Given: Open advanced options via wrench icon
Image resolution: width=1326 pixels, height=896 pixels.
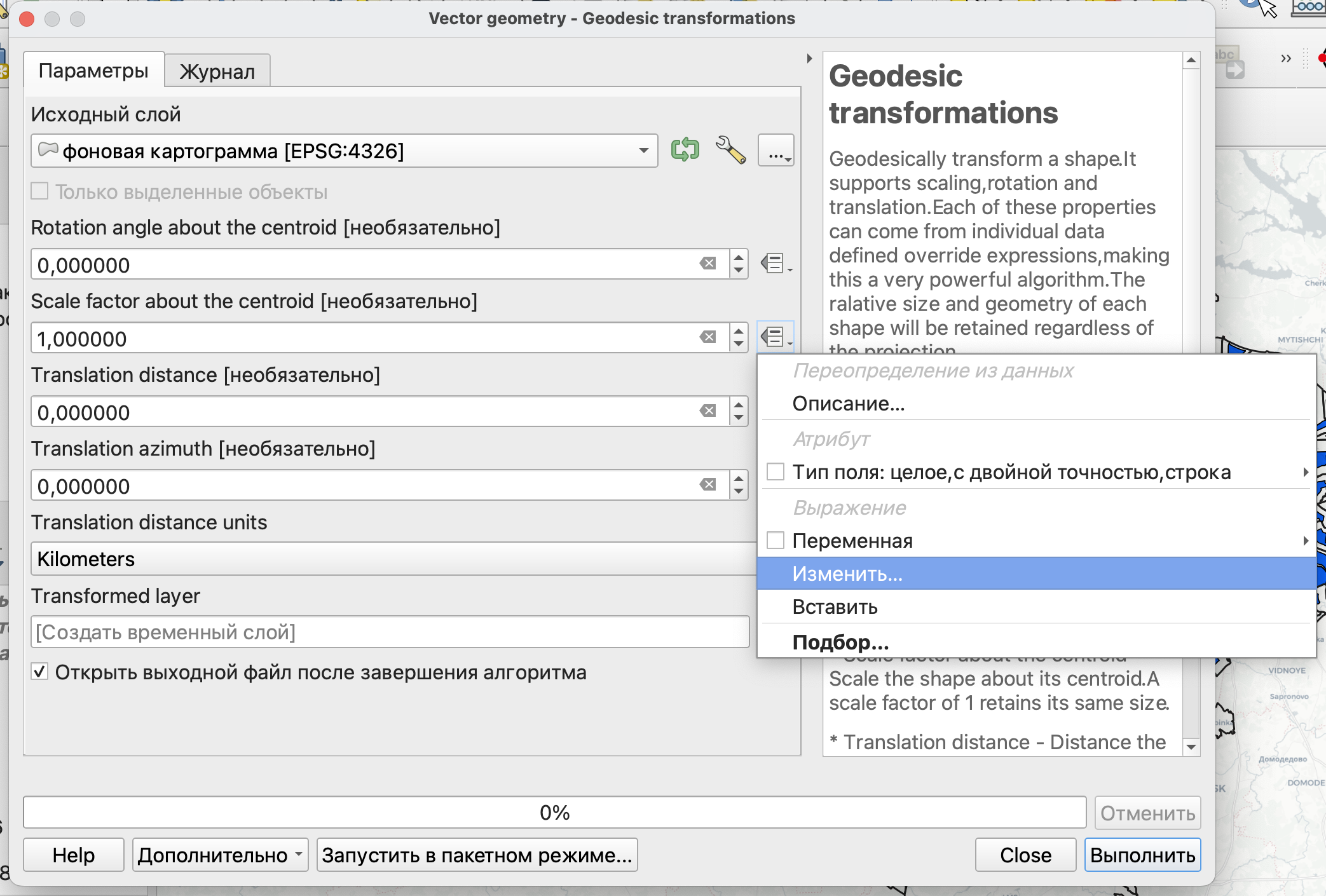Looking at the screenshot, I should click(730, 150).
